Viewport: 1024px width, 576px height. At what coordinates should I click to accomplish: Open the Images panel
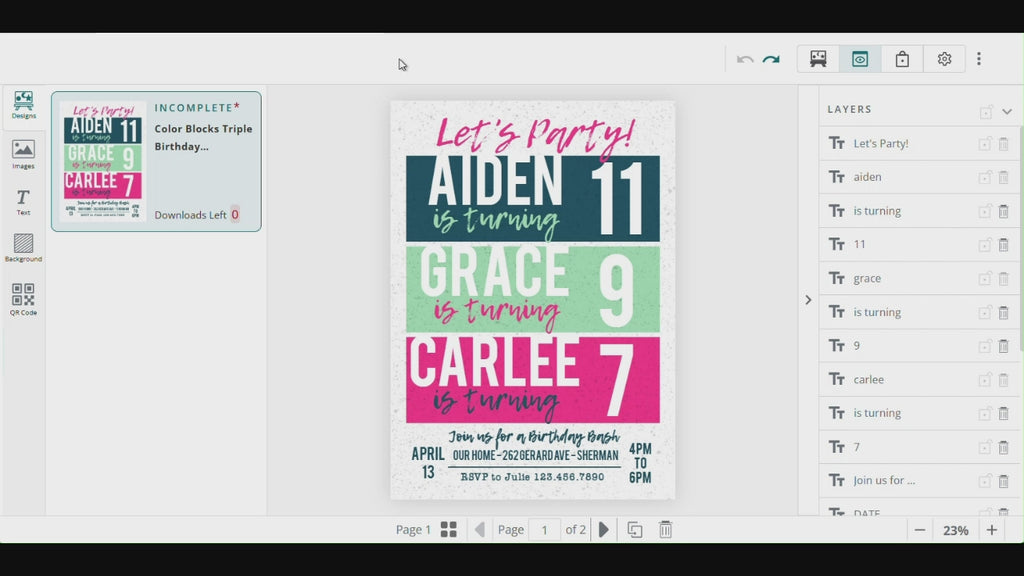pos(23,153)
